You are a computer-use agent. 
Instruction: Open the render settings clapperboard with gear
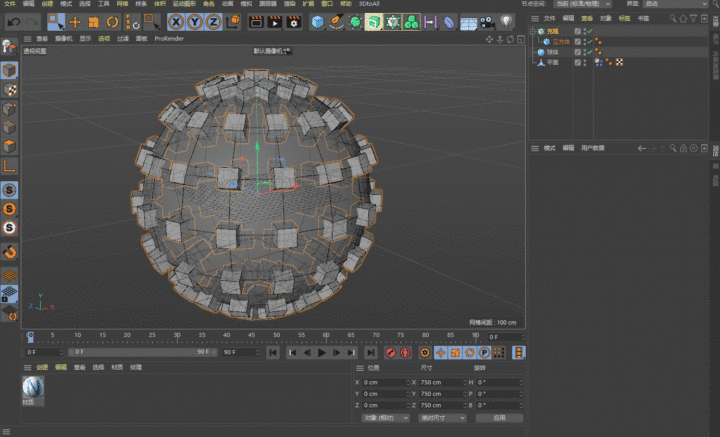pyautogui.click(x=292, y=21)
